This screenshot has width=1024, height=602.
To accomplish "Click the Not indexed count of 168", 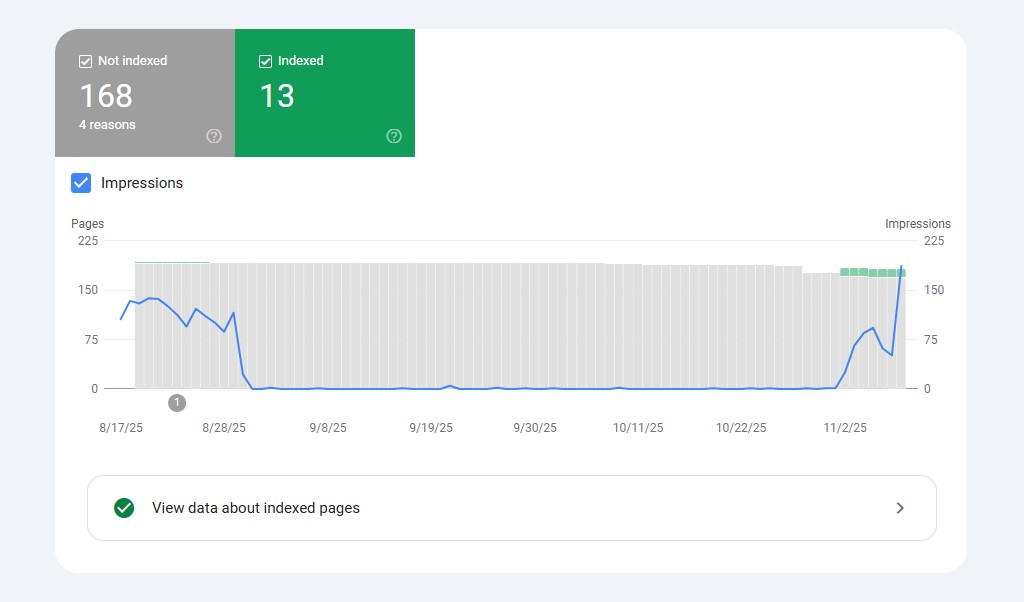I will pos(107,96).
